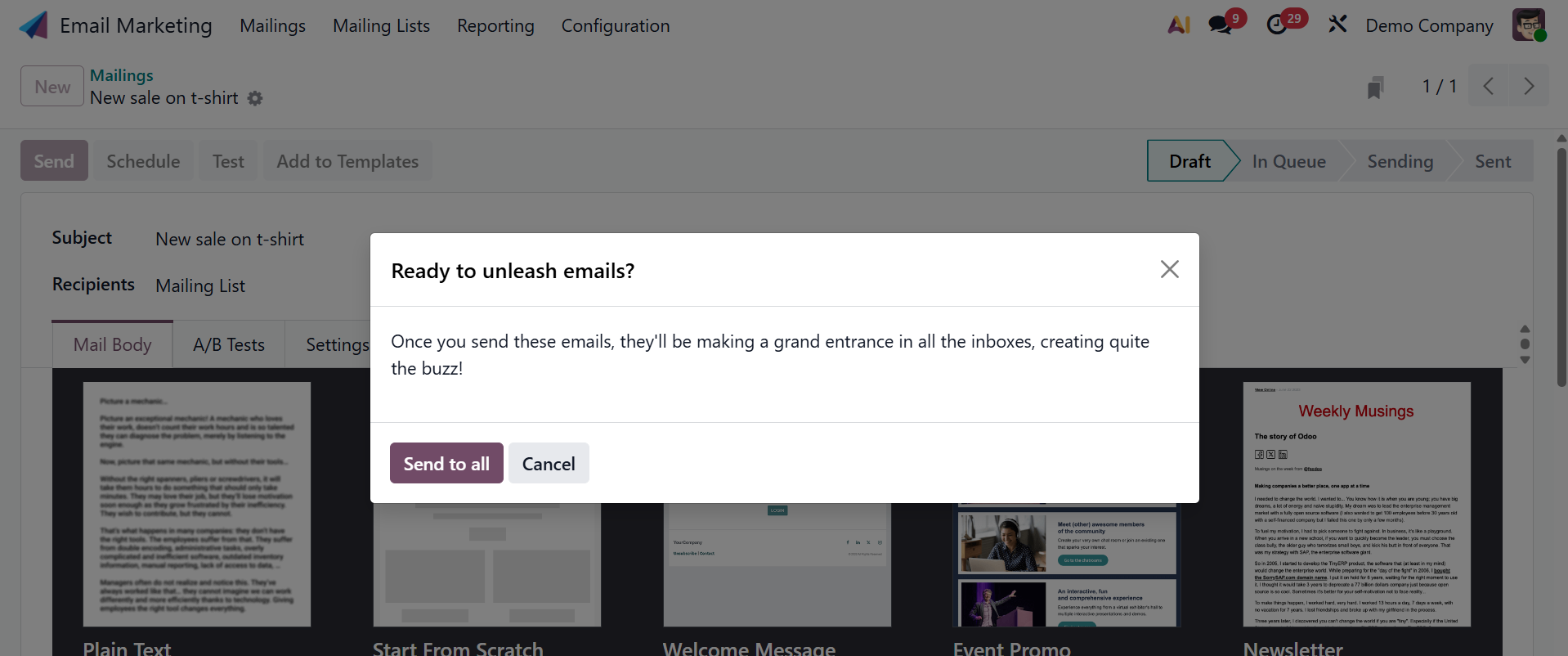Open the conversations chat bubble icon
The image size is (1568, 656).
click(x=1221, y=25)
